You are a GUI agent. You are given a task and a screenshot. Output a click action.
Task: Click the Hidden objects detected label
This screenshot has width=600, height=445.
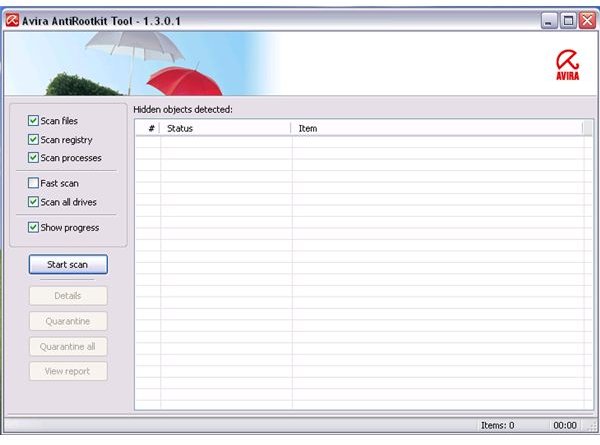click(x=183, y=109)
